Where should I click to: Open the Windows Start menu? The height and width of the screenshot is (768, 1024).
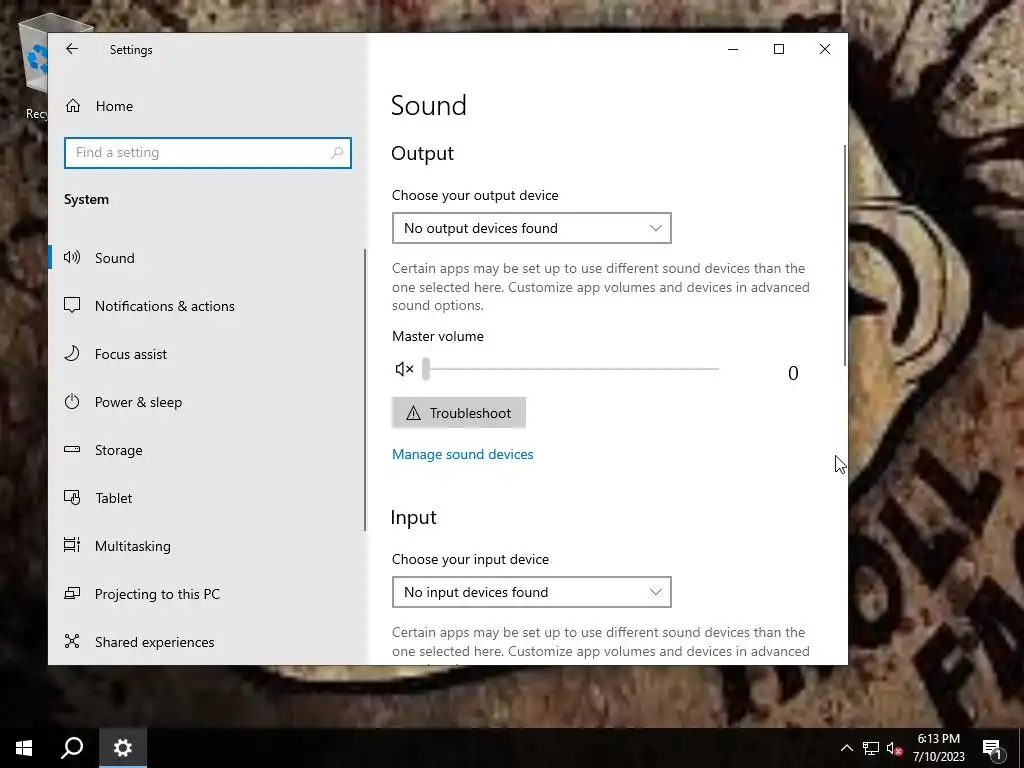(x=24, y=748)
